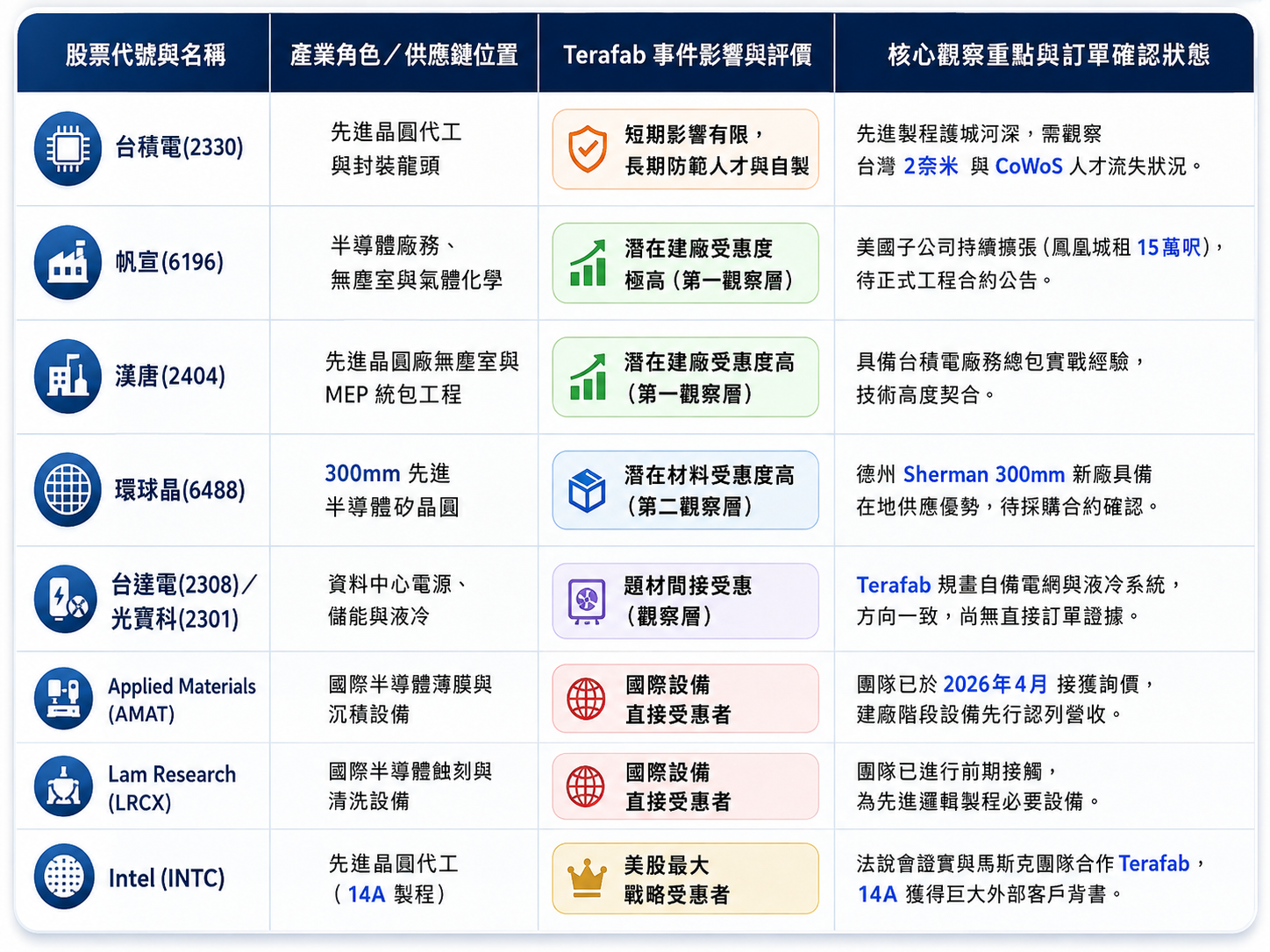Select the building icon beside 漢唐(2404)
Screen dimensions: 1270x952
pos(68,376)
